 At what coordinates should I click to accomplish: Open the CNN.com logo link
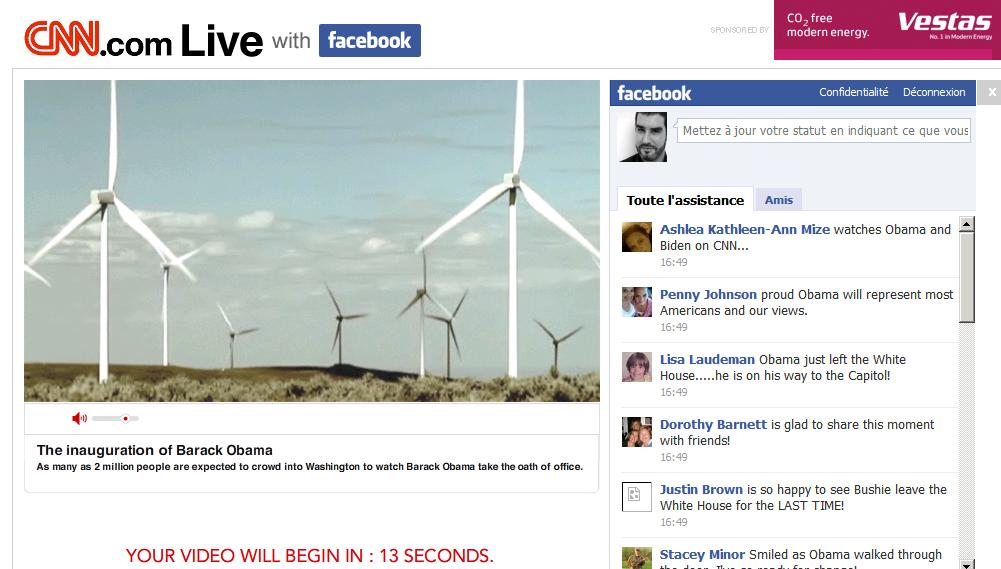[x=98, y=40]
